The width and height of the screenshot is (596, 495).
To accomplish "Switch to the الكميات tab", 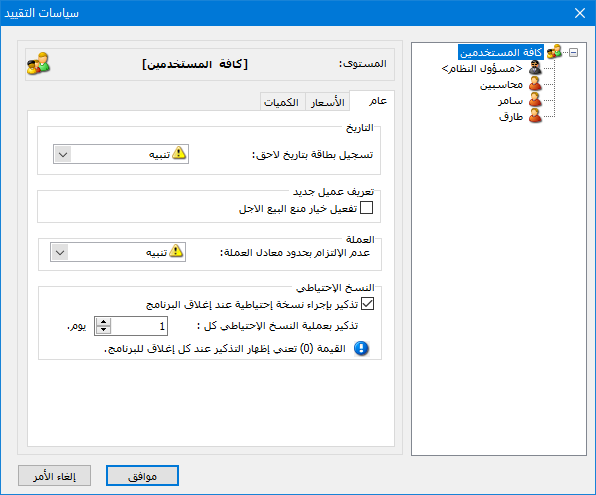I will 282,102.
